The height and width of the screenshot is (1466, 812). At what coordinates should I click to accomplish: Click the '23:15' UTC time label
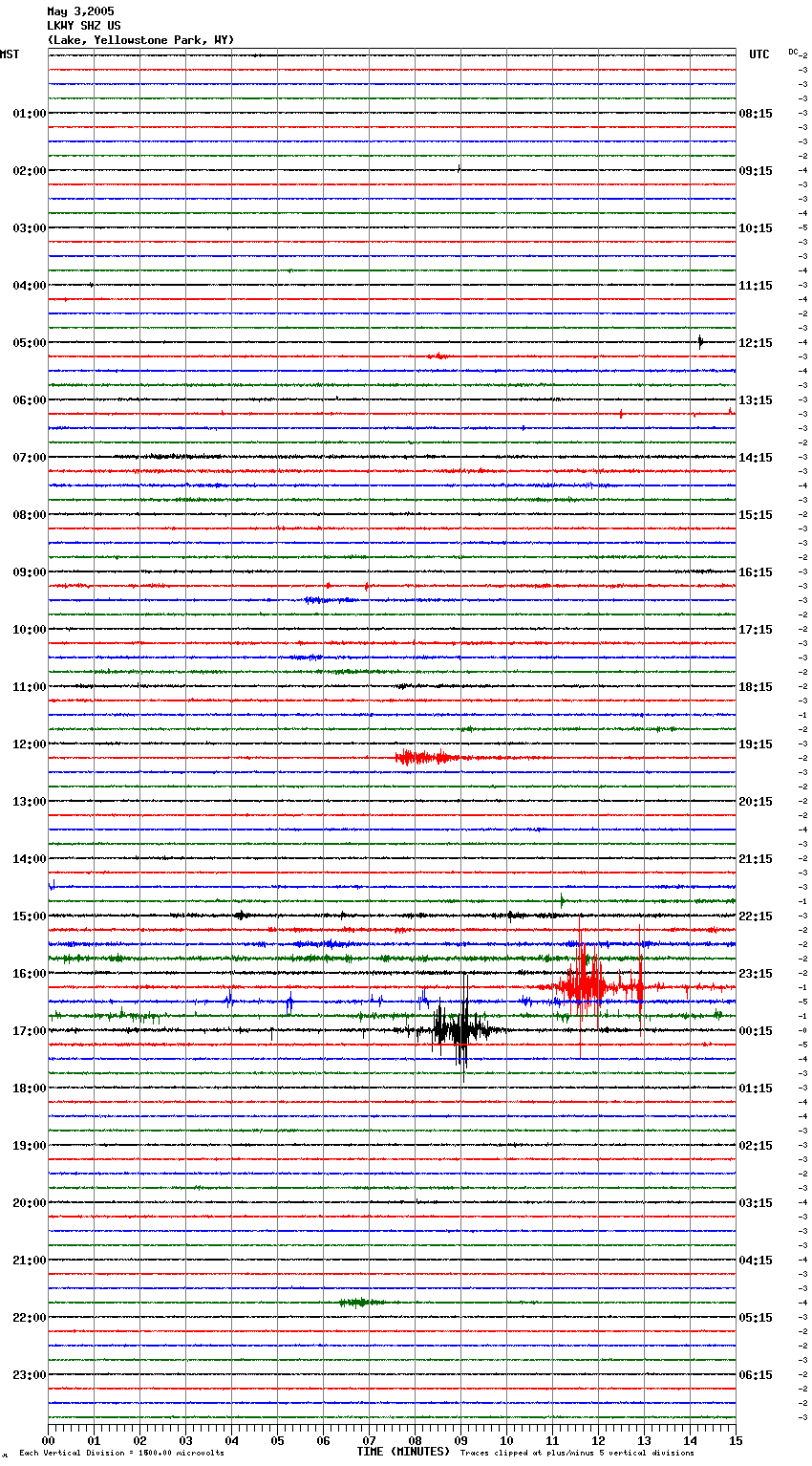(x=756, y=974)
